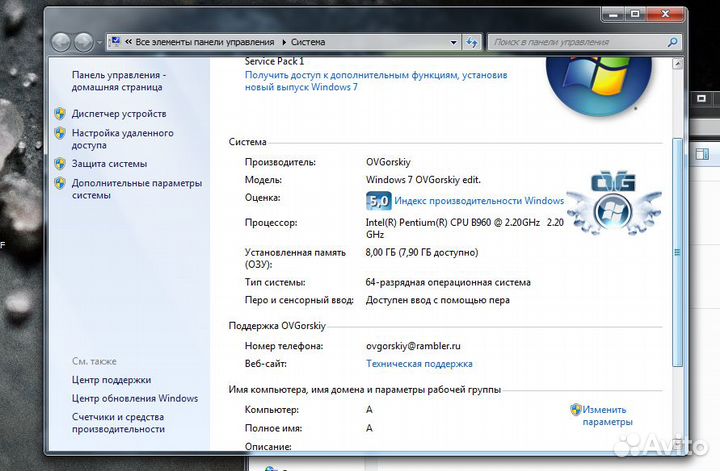
Task: Open 'Центр обновления Windows' link
Action: click(x=135, y=398)
